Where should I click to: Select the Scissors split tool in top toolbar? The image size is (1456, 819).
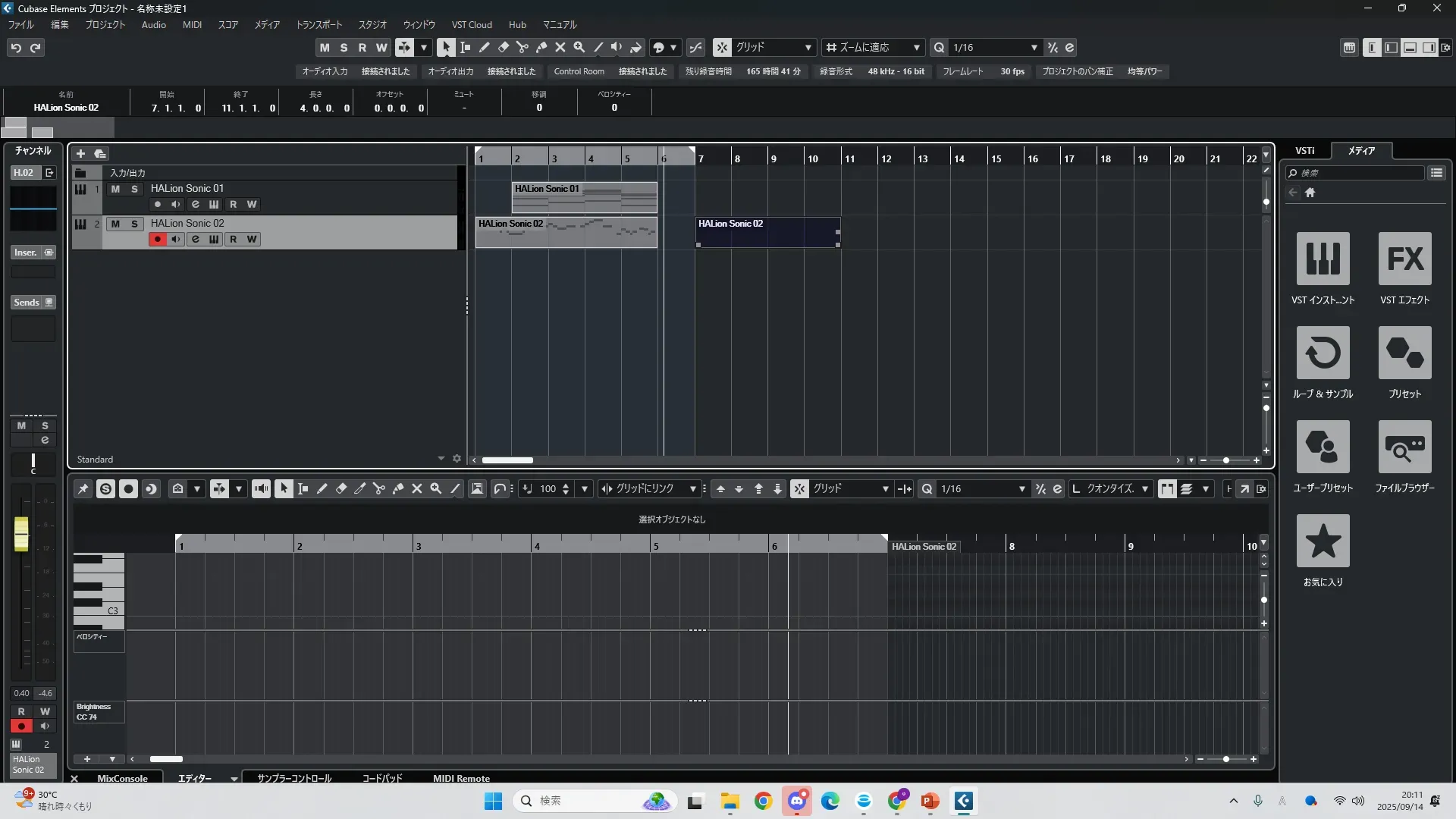click(x=522, y=47)
